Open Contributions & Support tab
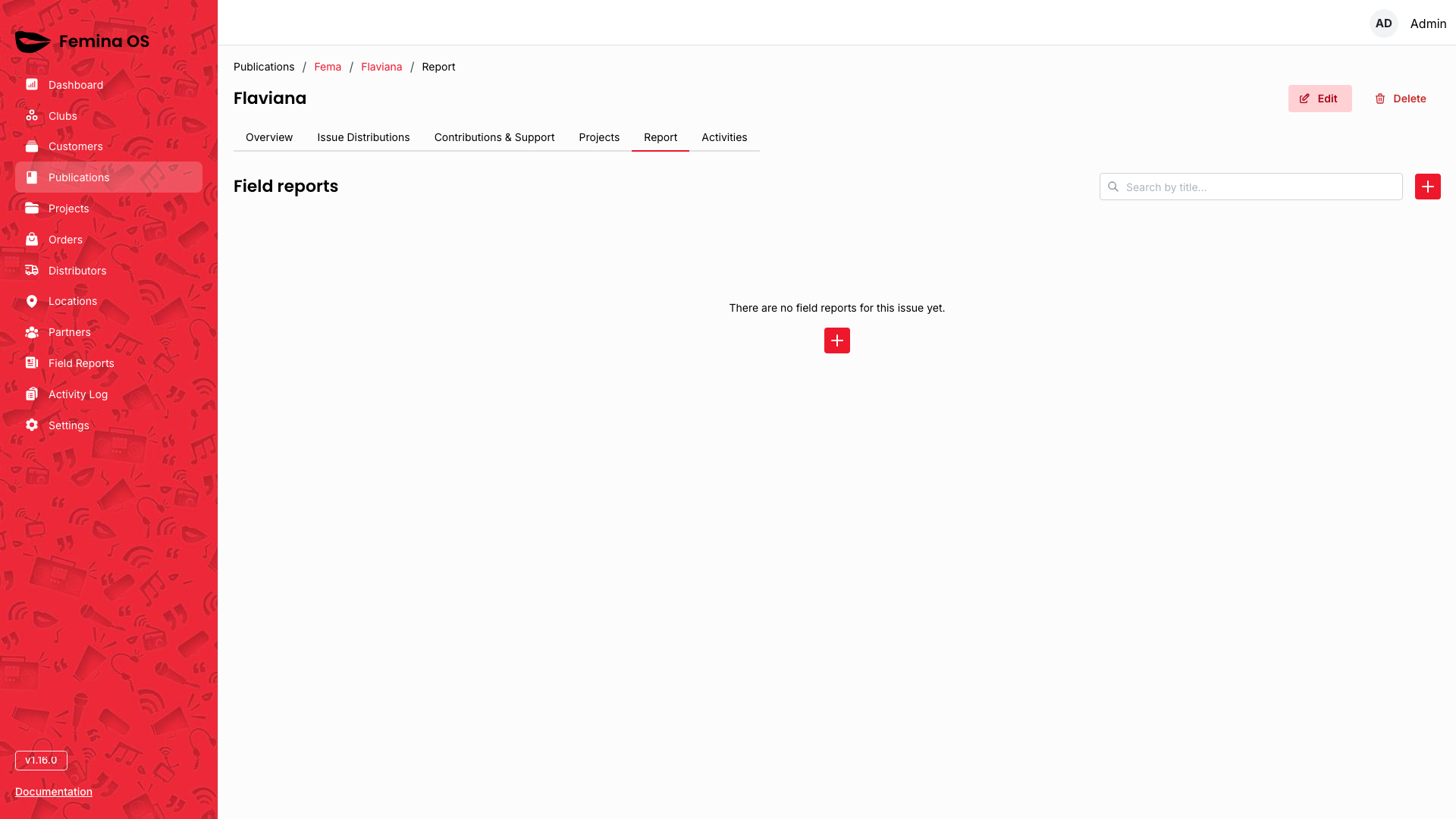This screenshot has width=1456, height=819. [x=494, y=137]
